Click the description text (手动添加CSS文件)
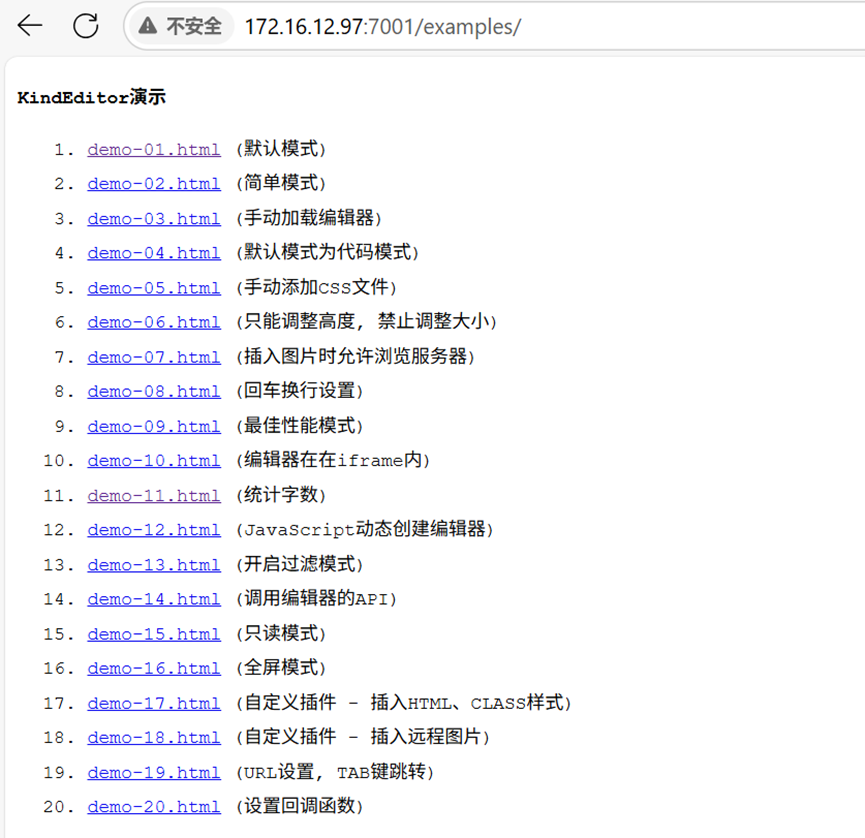Screen dimensions: 865x838 point(316,288)
